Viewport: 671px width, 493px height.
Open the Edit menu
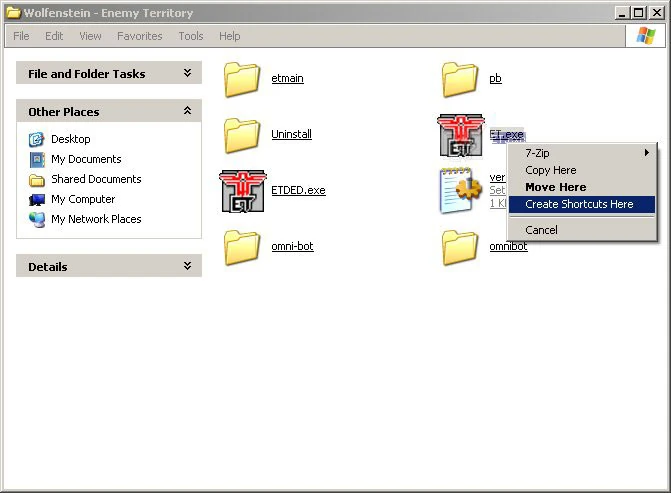pos(54,36)
